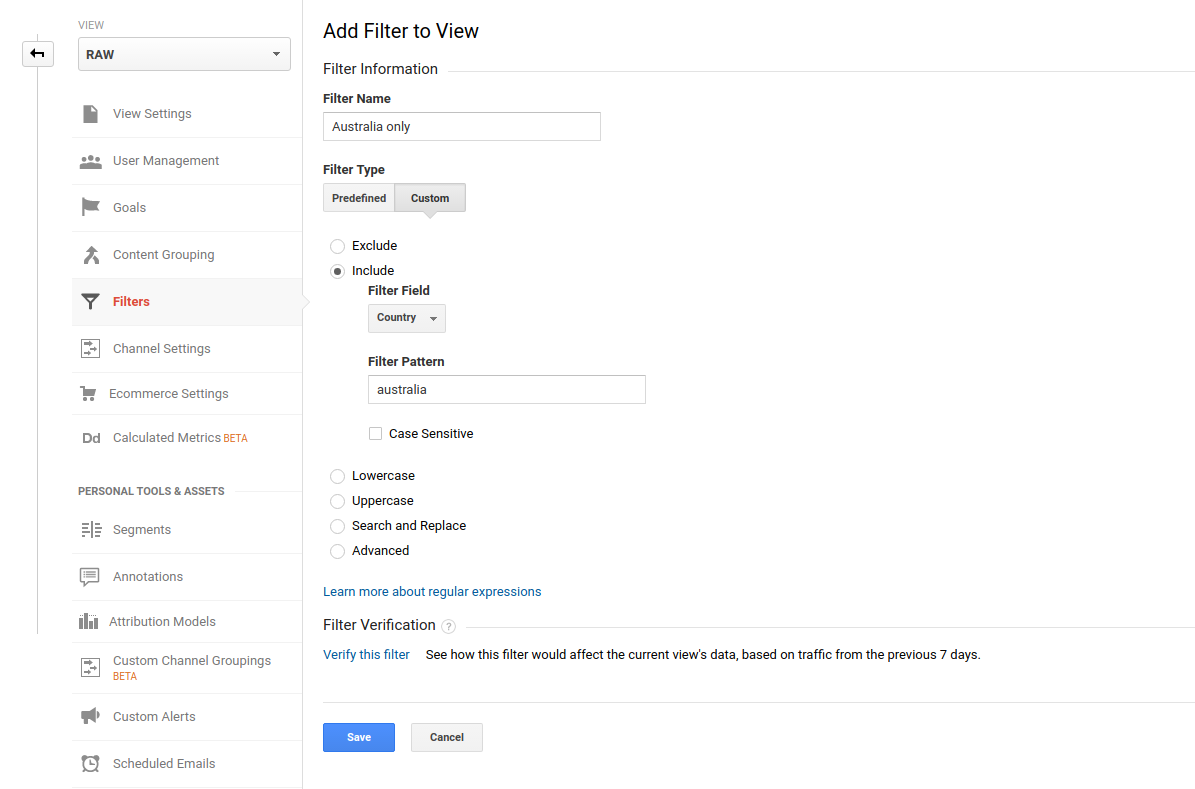The width and height of the screenshot is (1195, 789).
Task: Click the Filter Pattern text field
Action: [507, 390]
